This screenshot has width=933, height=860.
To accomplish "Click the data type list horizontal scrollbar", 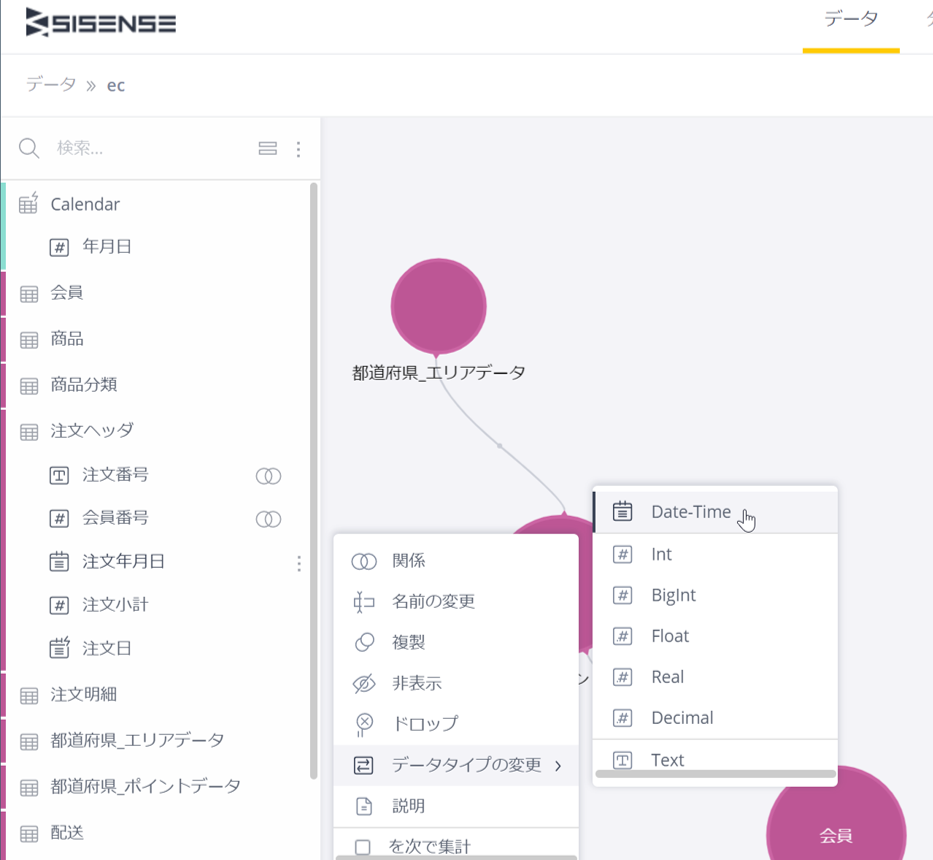I will point(716,774).
